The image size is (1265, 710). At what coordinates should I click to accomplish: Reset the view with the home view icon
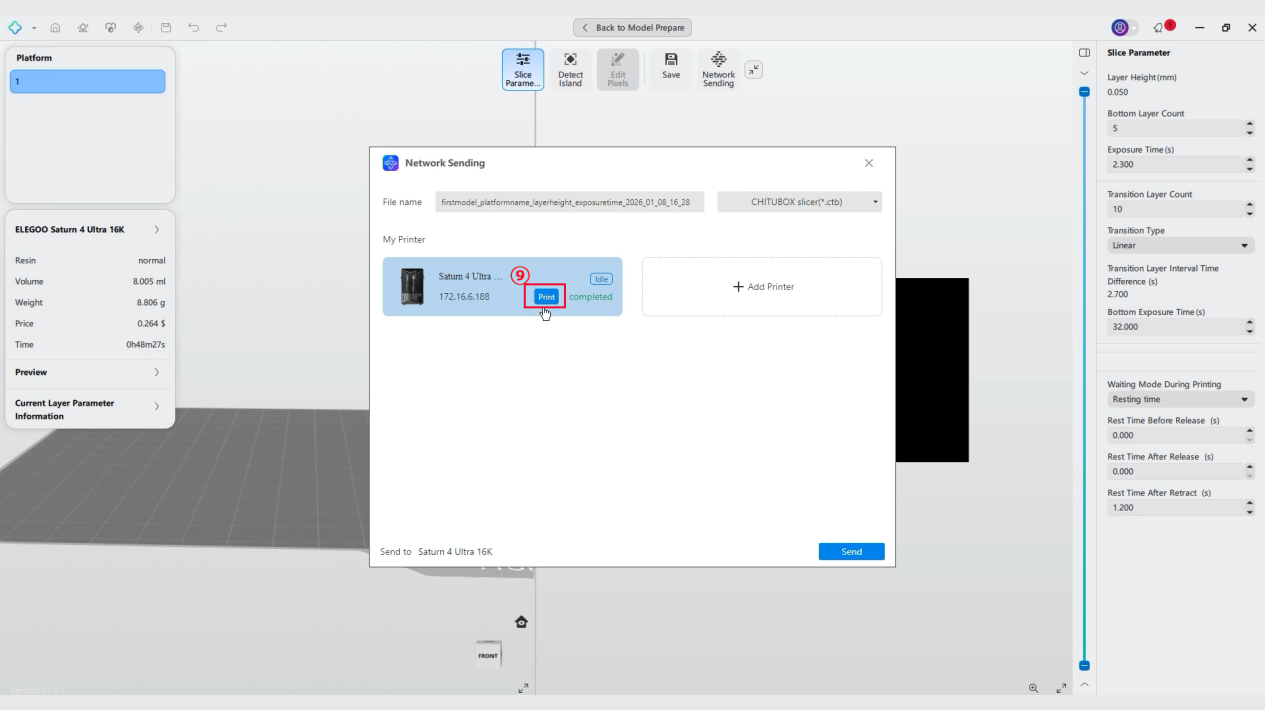[x=521, y=621]
